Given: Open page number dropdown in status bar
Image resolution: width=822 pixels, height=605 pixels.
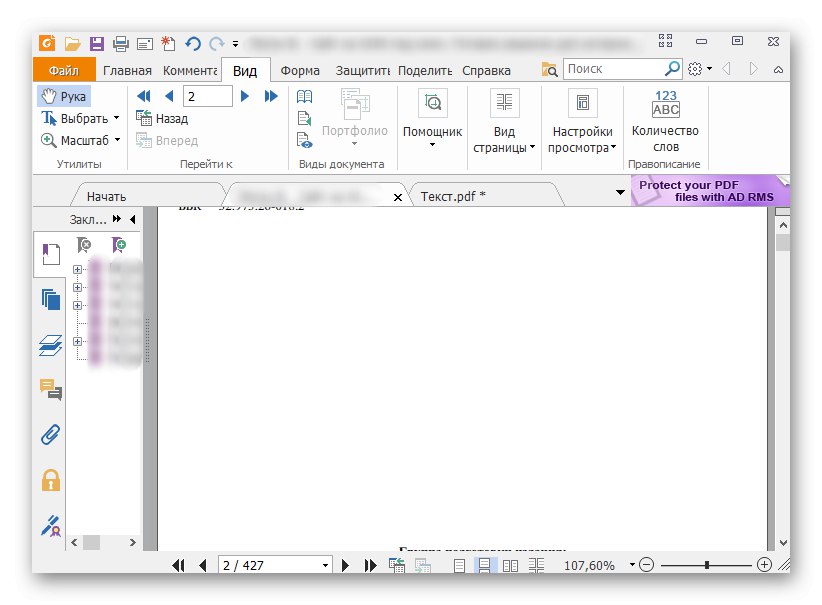Looking at the screenshot, I should [326, 565].
